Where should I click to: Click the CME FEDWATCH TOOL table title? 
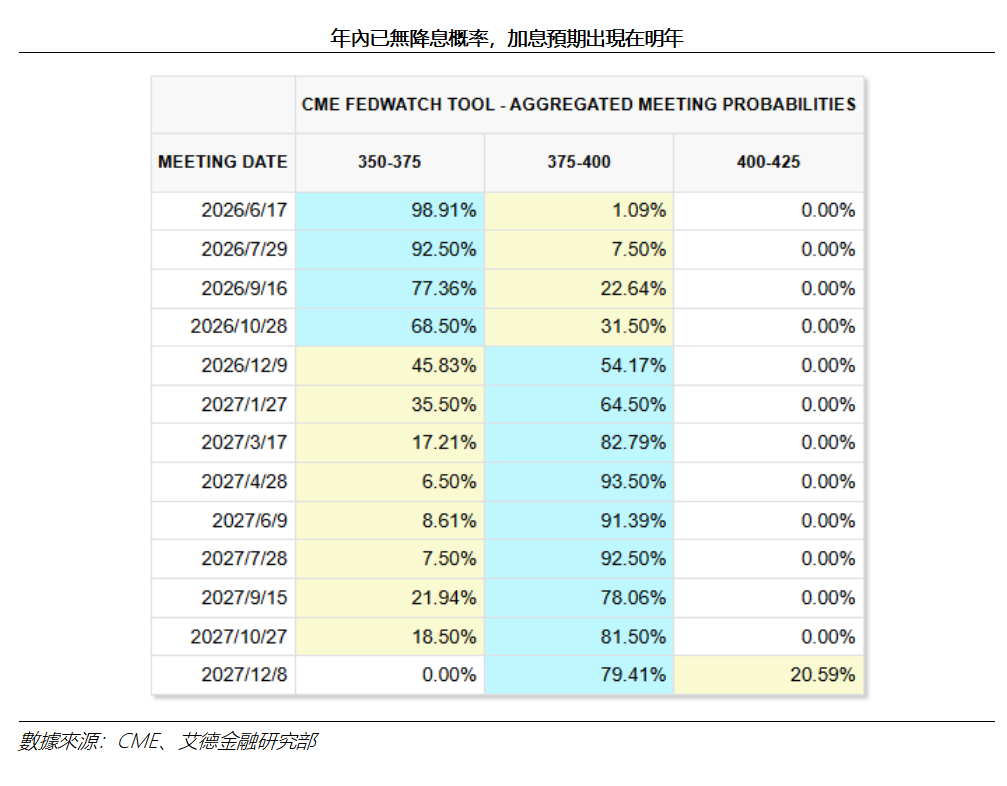pos(579,105)
